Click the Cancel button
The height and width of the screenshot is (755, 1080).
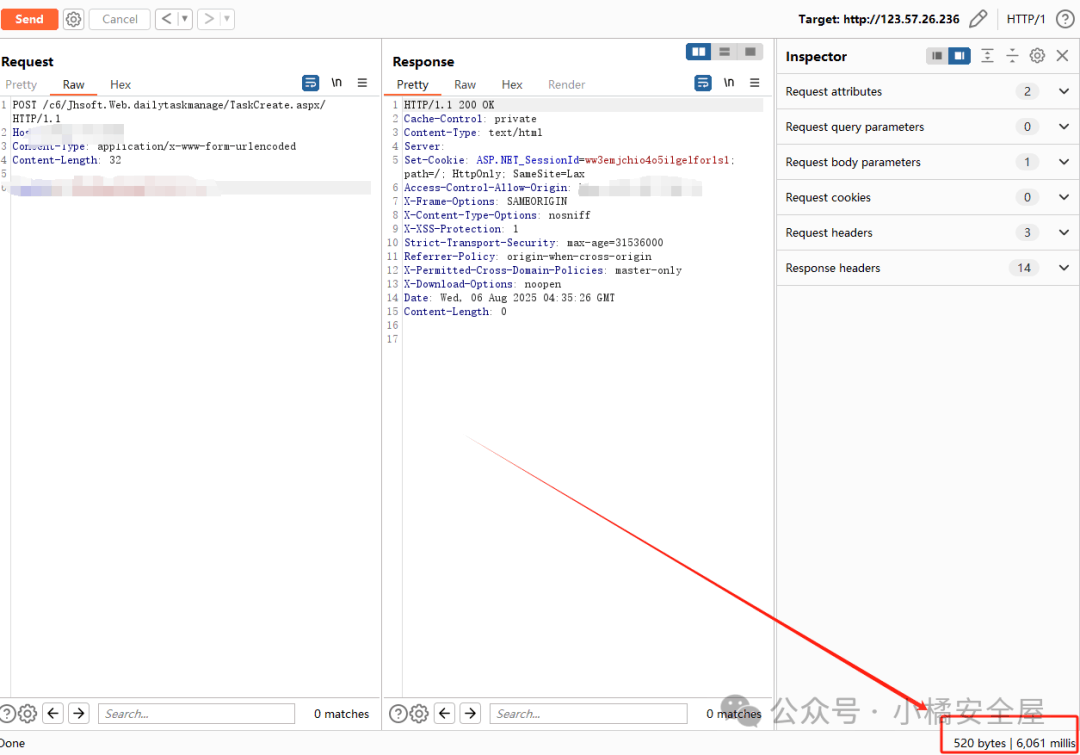point(120,19)
